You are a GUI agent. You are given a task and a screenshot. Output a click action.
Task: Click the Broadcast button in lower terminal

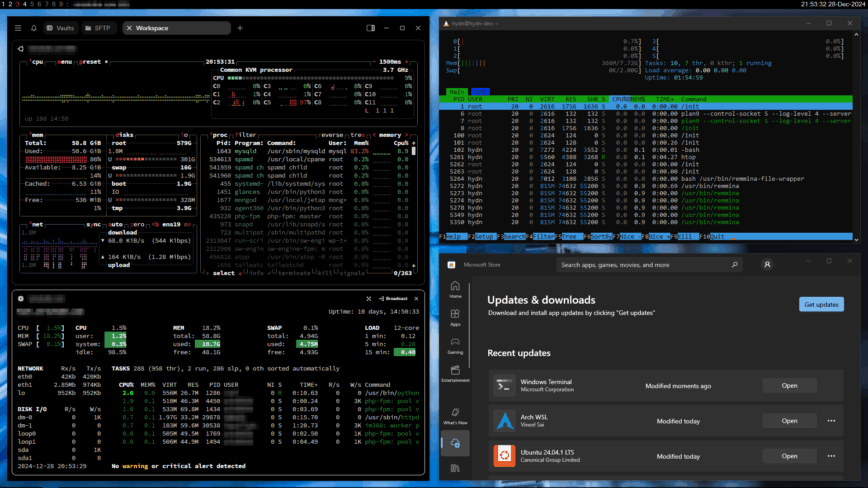[x=396, y=298]
